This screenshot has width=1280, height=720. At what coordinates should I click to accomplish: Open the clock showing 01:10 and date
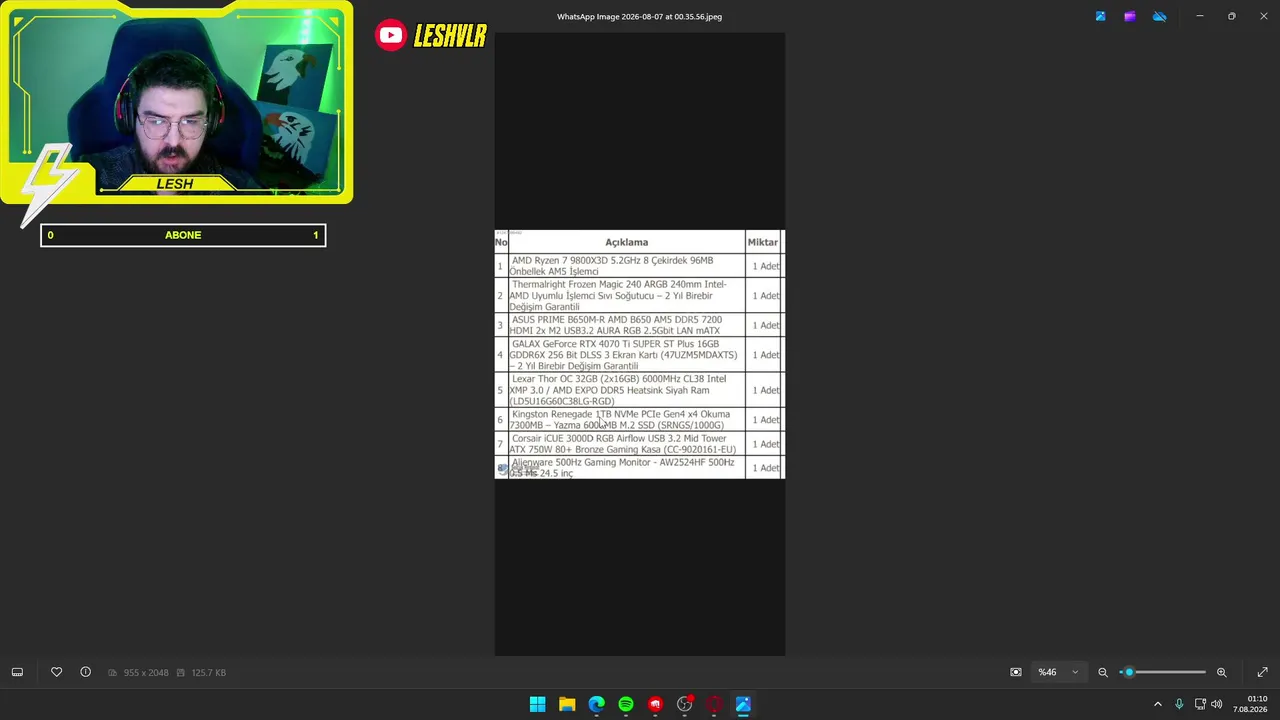1251,704
